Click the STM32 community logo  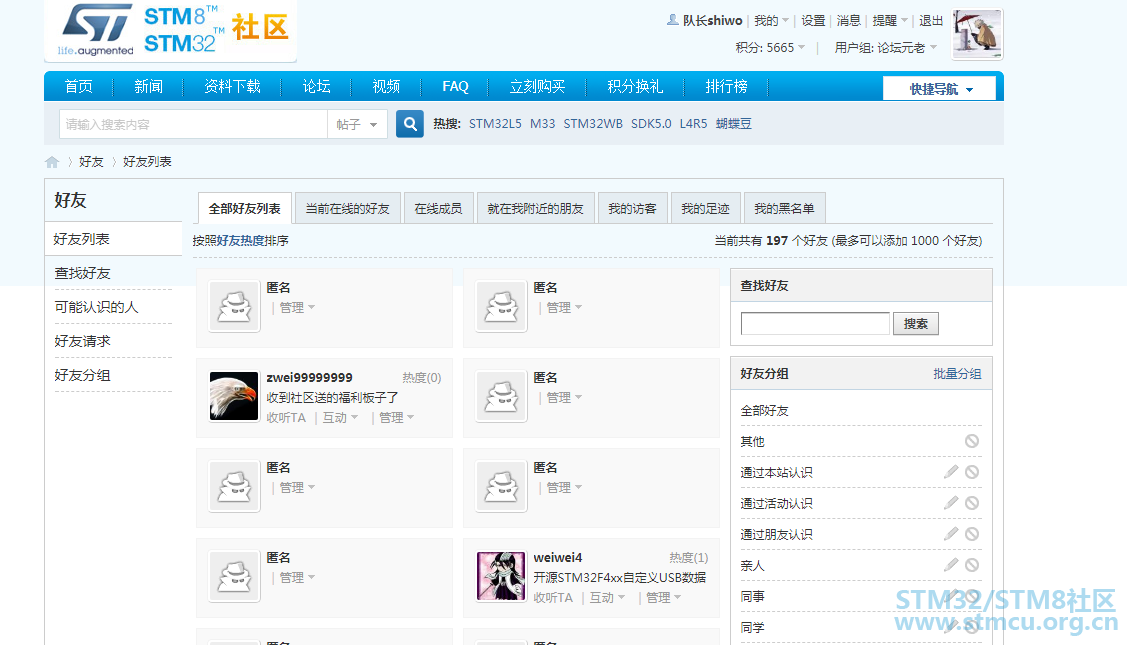pos(170,30)
